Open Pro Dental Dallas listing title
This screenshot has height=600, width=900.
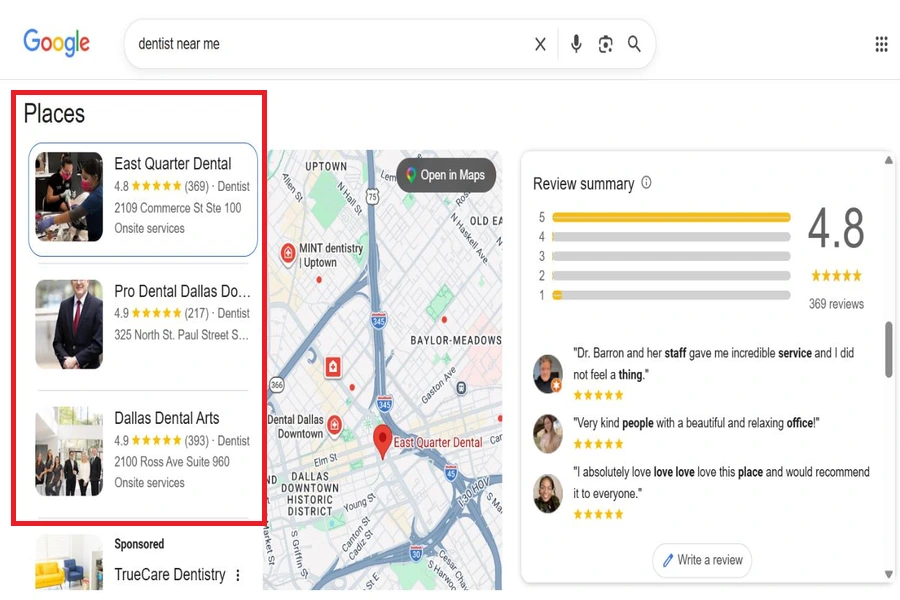182,291
